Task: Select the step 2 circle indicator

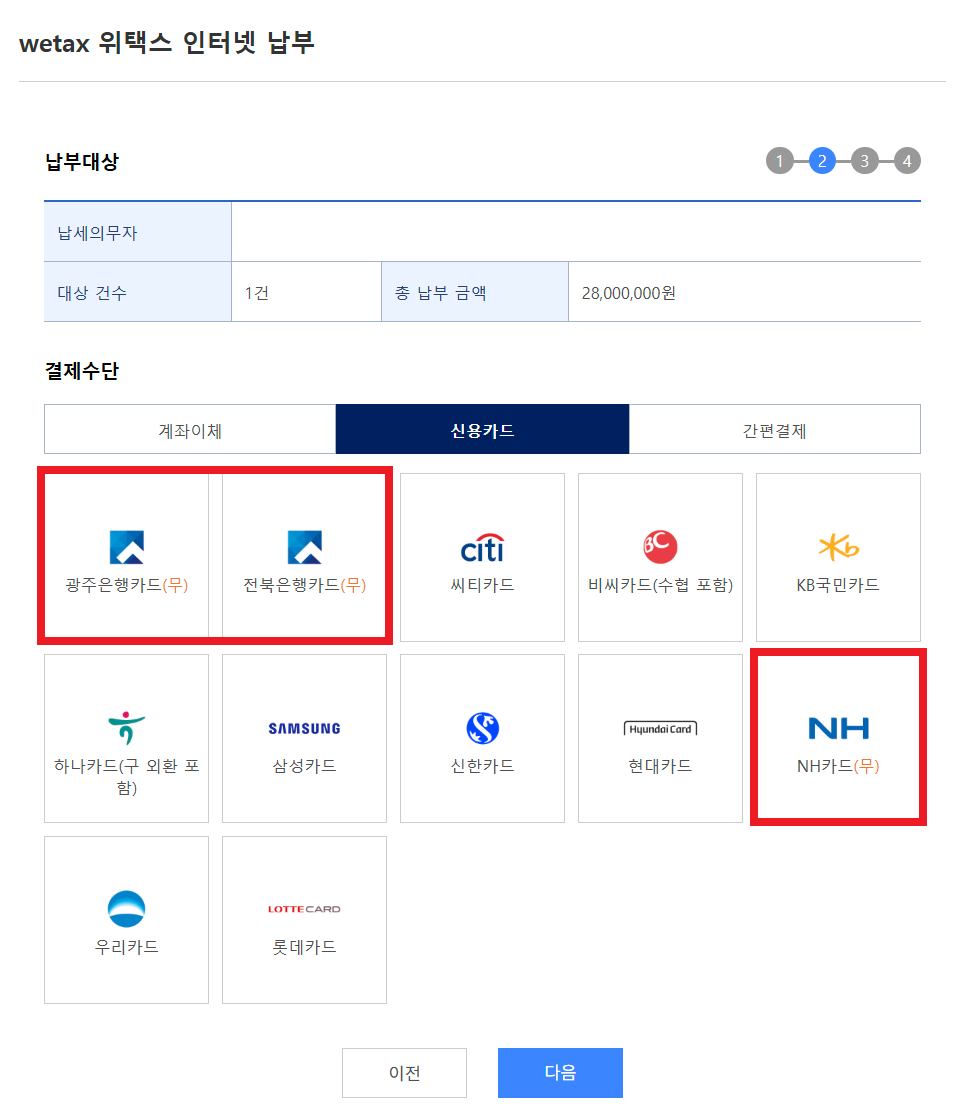Action: [x=822, y=161]
